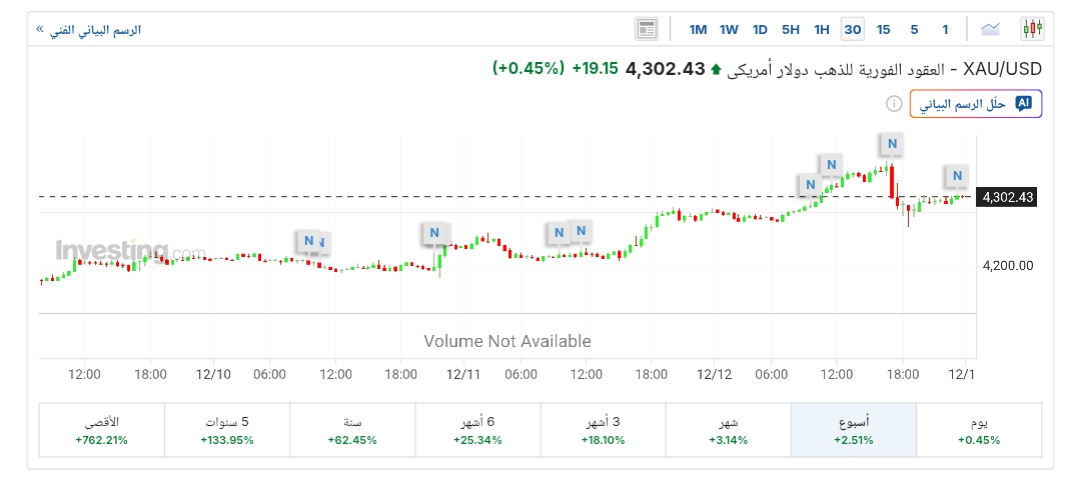Click the news layout icon beside 1M
Screen dimensions: 1080x480
pos(647,29)
